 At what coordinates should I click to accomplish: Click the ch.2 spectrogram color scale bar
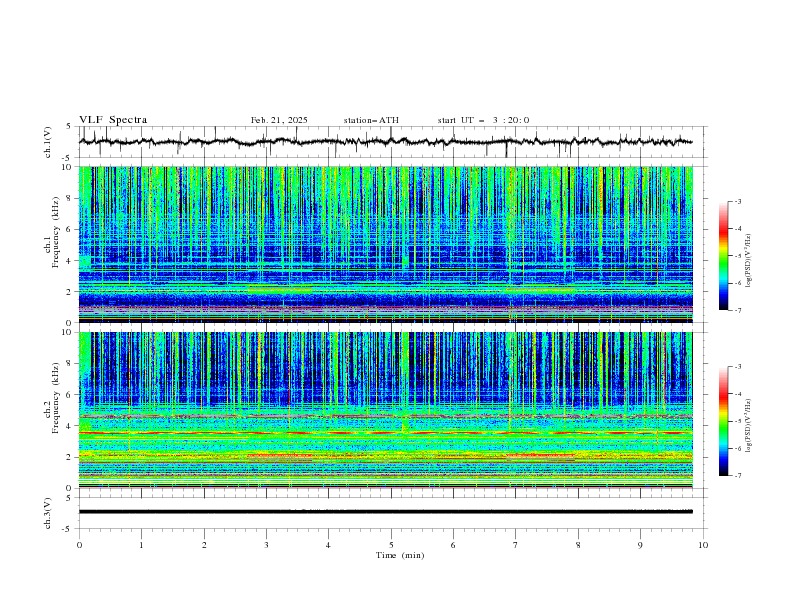coord(723,421)
